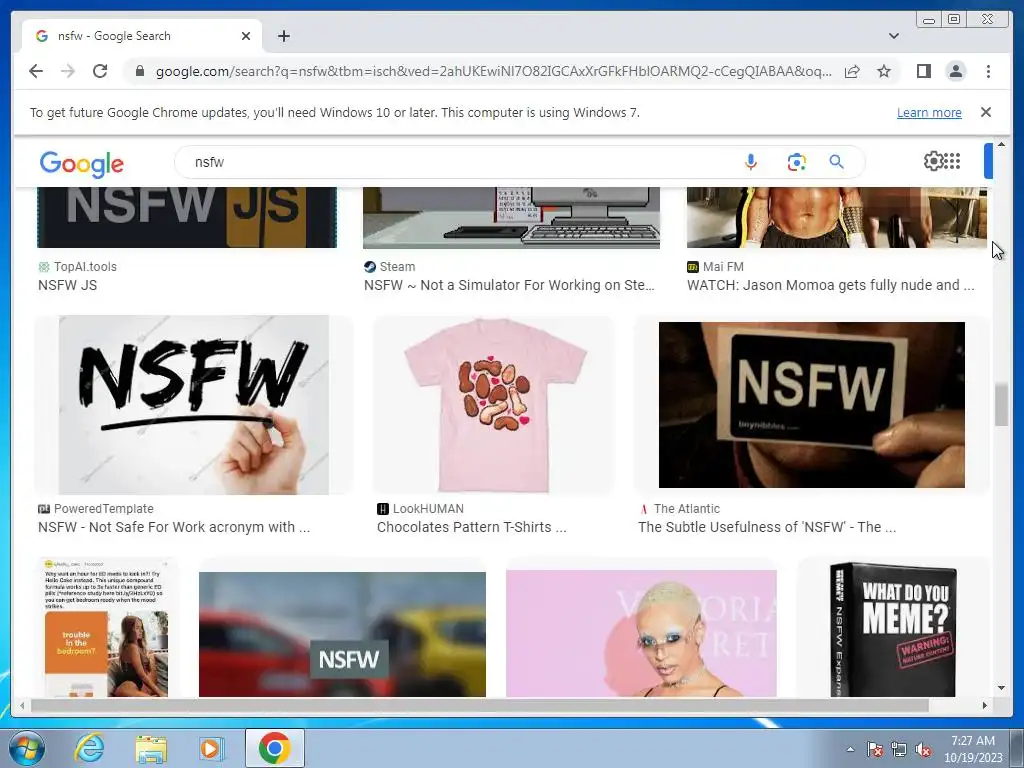Close the nsfw - Google Search tab
Image resolution: width=1024 pixels, height=768 pixels.
(x=246, y=36)
